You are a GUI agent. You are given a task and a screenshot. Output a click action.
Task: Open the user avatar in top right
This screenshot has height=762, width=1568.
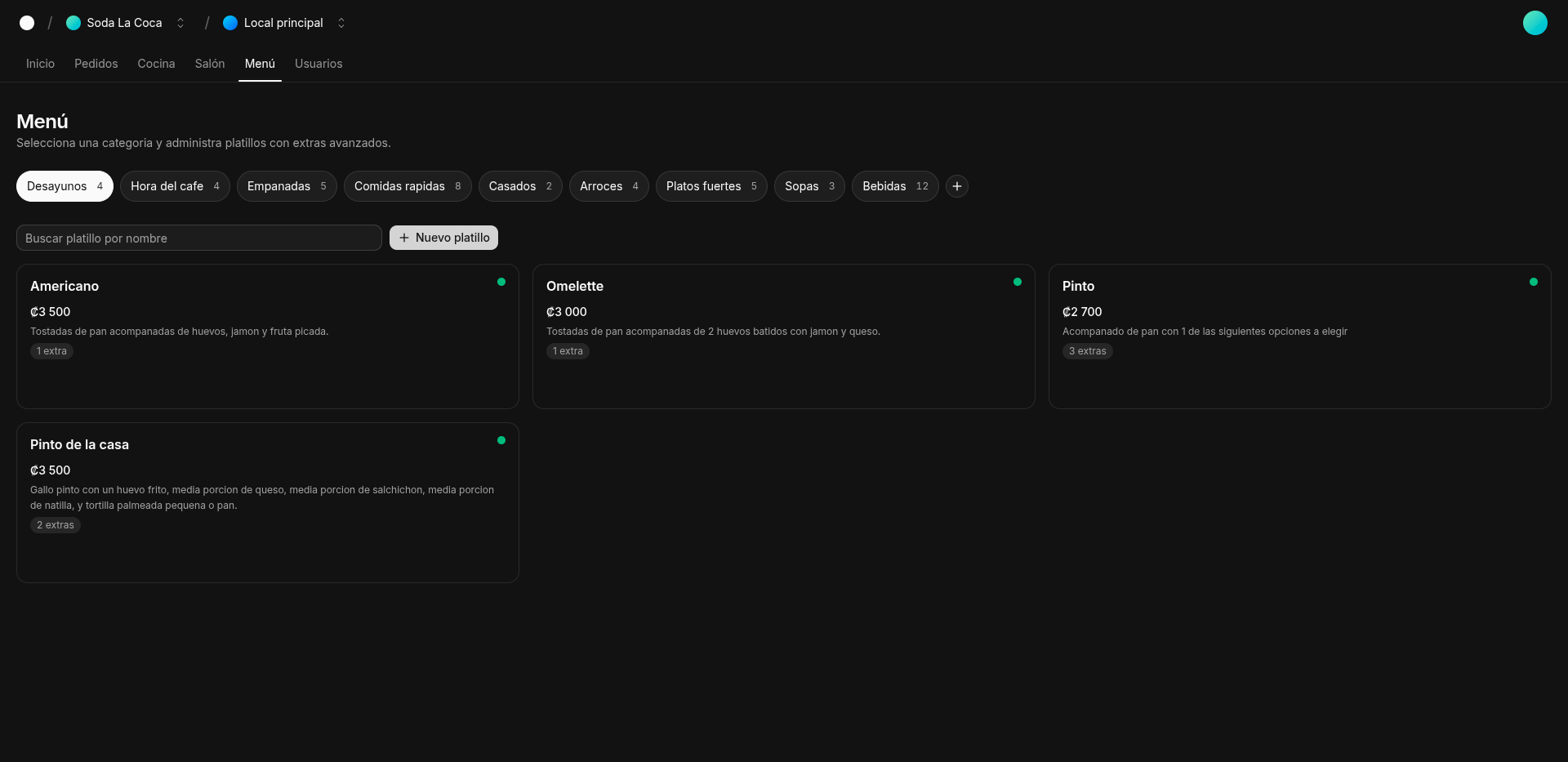coord(1535,23)
